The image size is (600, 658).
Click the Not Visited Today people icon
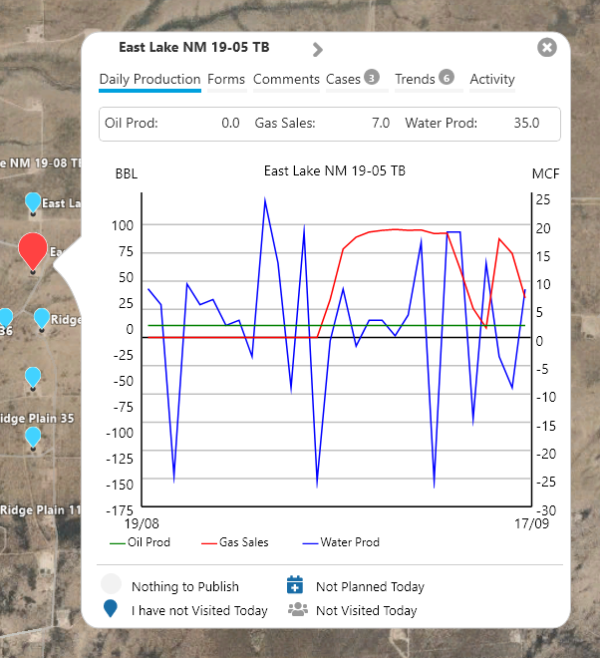click(x=297, y=609)
